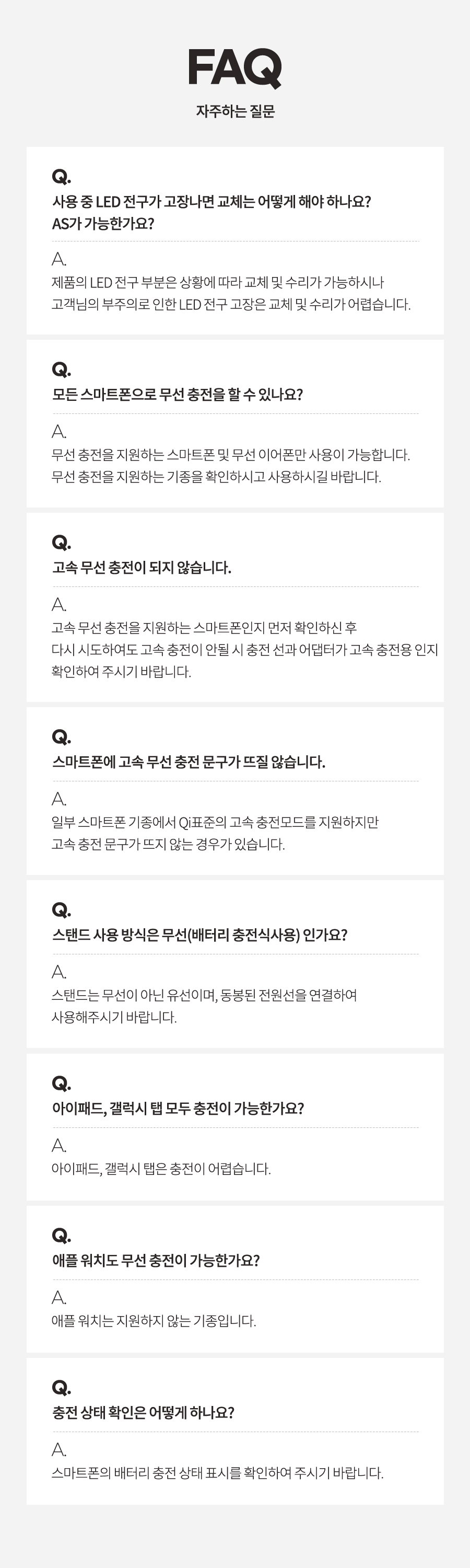This screenshot has width=470, height=1568.
Task: Open the "스탠드 사용 방식은 무선" question
Action: [199, 935]
